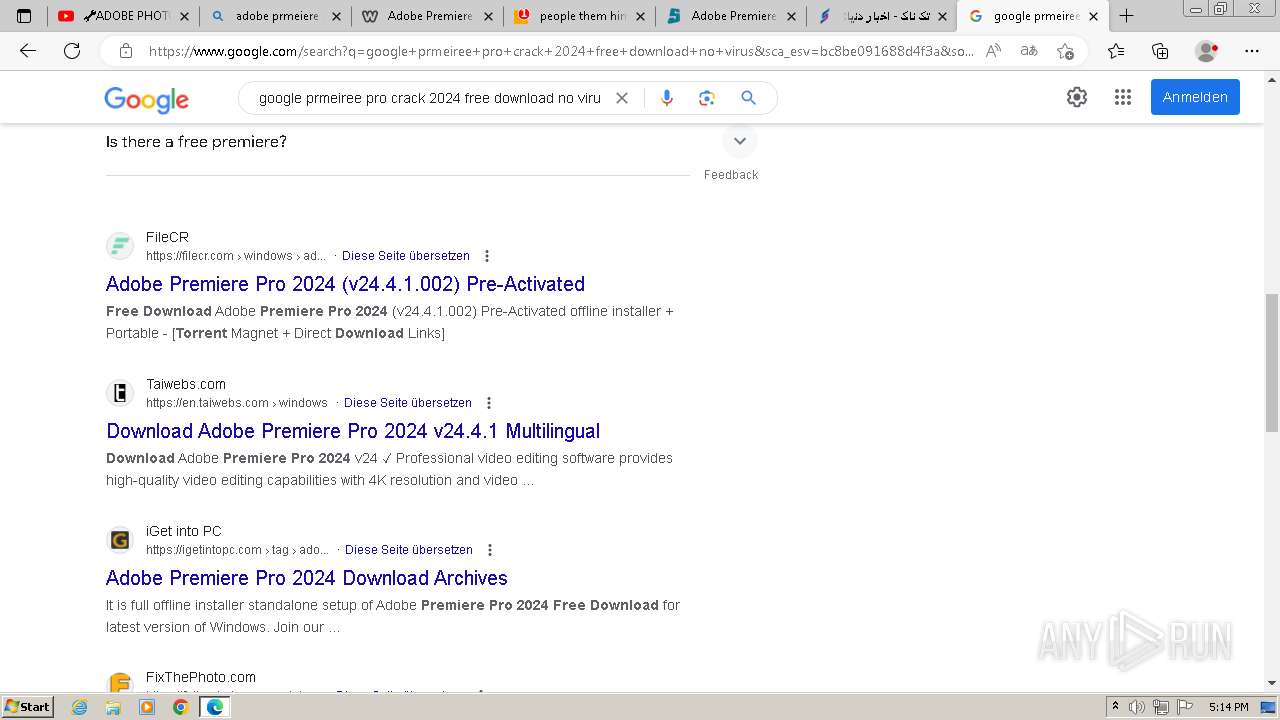The height and width of the screenshot is (720, 1280).
Task: Click the FixThePhoto.com result name
Action: [x=201, y=677]
